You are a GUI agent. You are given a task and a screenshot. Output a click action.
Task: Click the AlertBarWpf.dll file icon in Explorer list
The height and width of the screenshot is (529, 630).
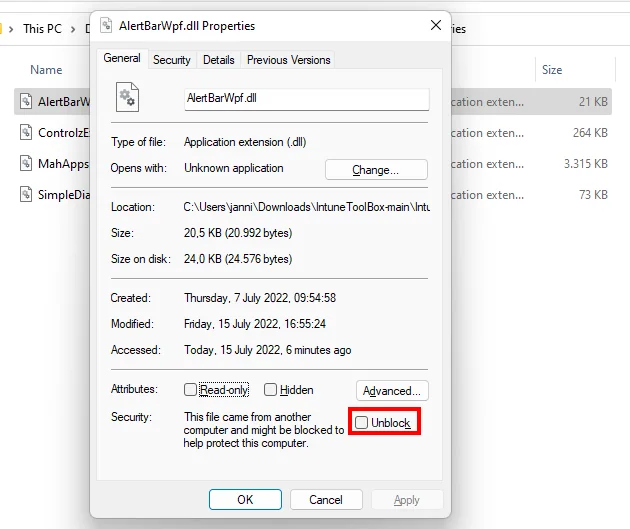click(26, 101)
